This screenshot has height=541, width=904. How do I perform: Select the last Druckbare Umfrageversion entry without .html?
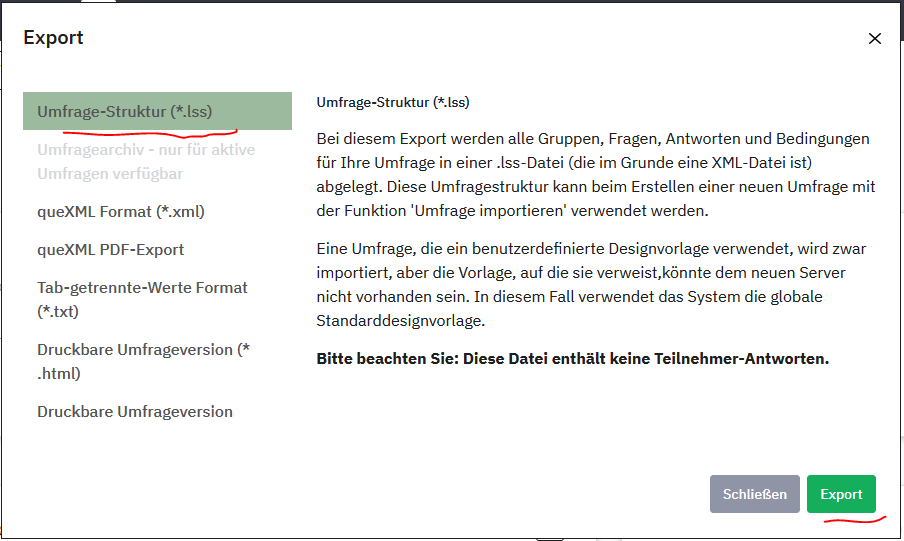pos(135,411)
